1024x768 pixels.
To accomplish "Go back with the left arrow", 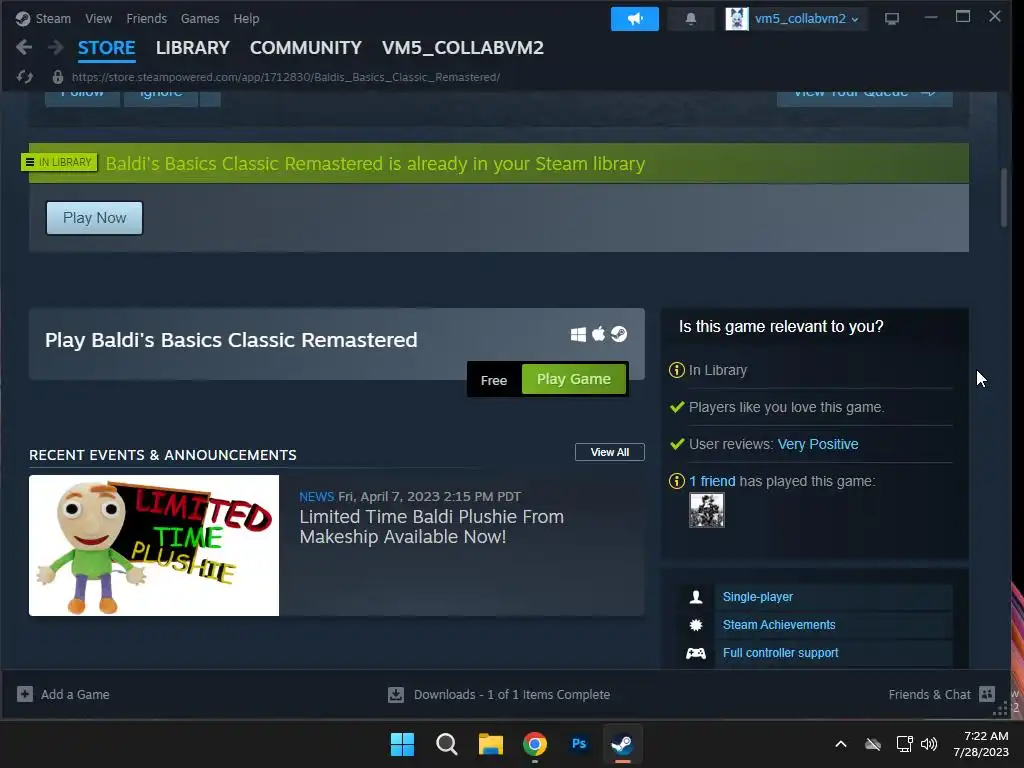I will click(x=24, y=47).
